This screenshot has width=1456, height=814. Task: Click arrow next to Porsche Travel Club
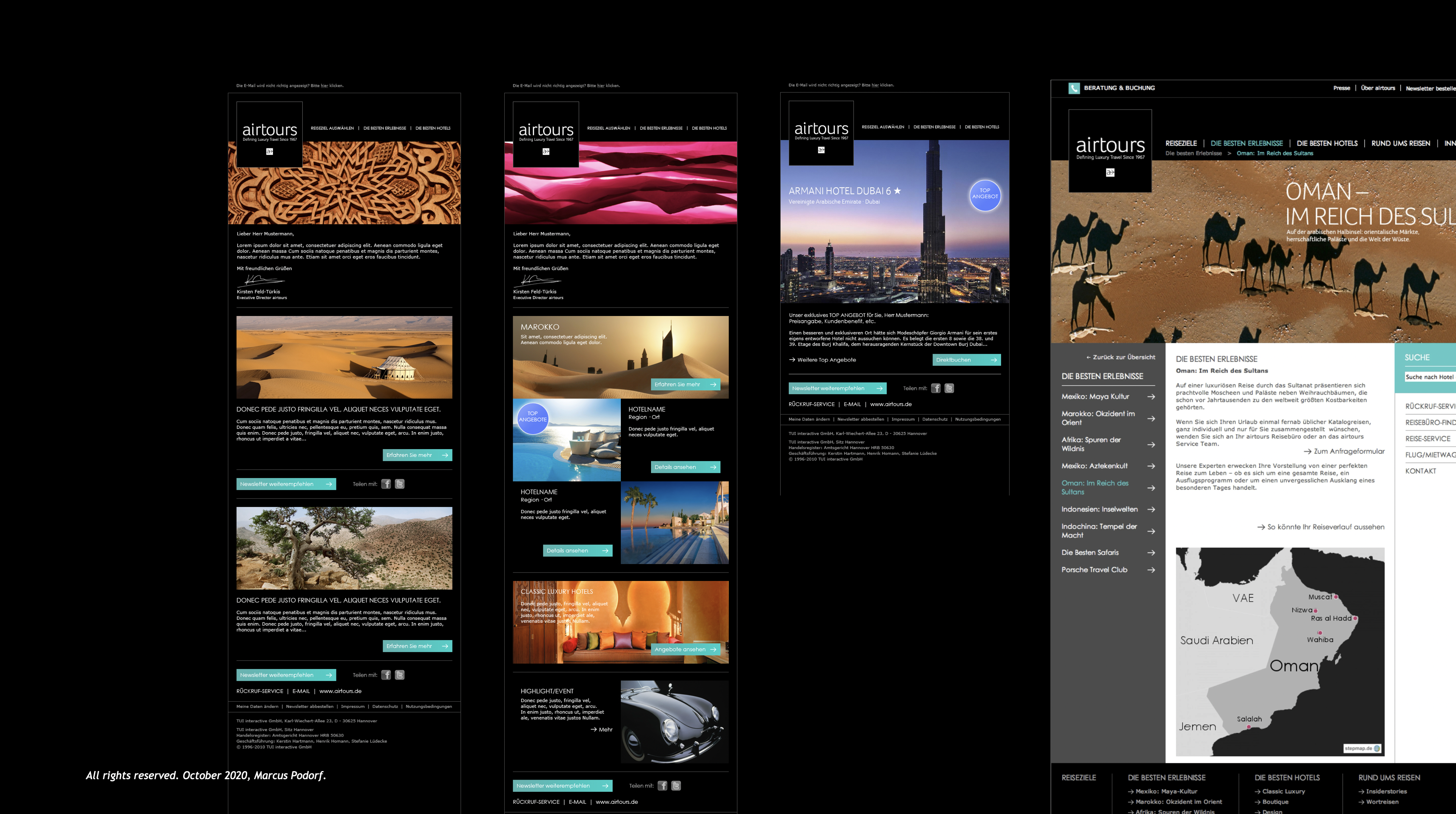[1151, 570]
